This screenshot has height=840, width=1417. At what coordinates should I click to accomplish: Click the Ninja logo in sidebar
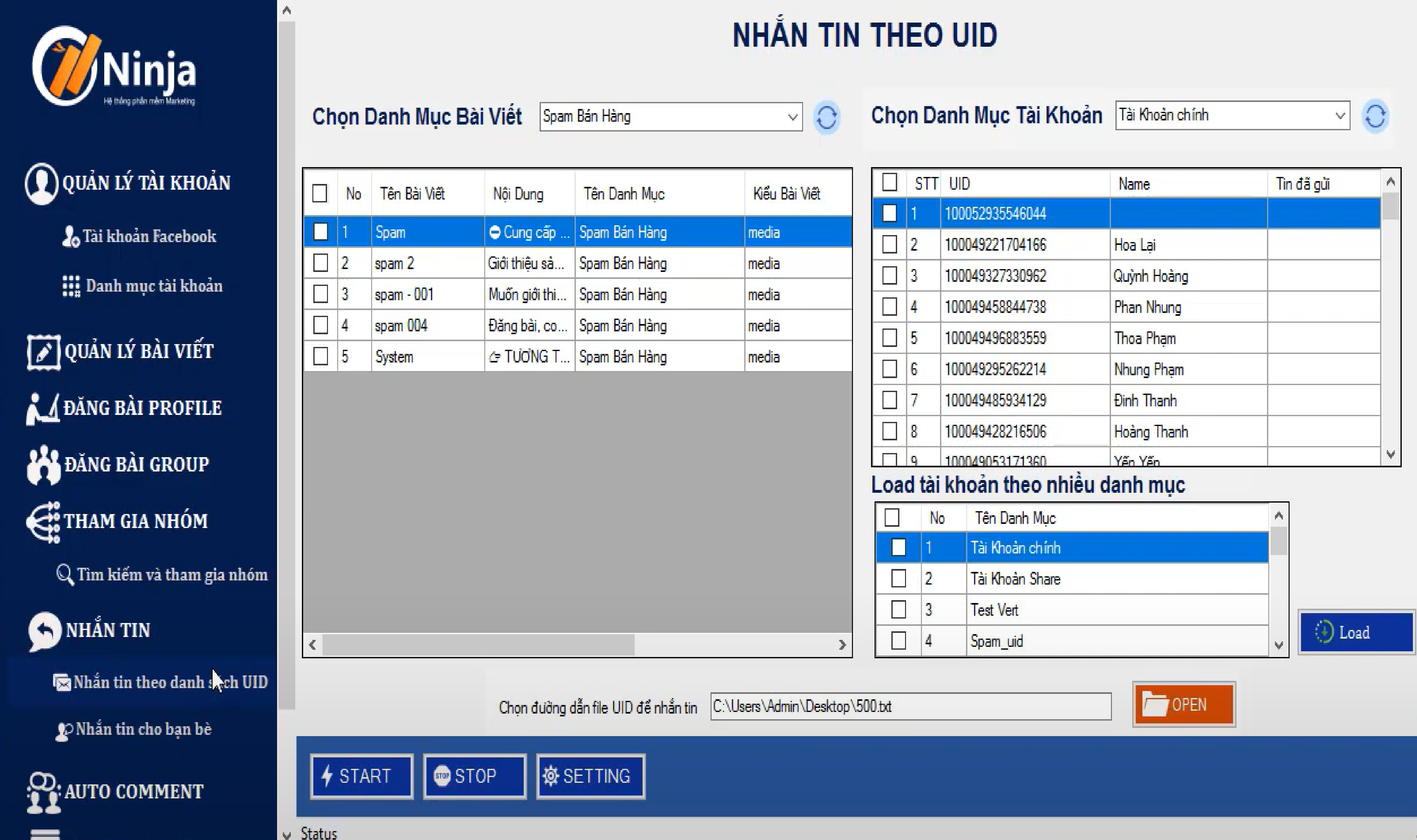coord(114,66)
